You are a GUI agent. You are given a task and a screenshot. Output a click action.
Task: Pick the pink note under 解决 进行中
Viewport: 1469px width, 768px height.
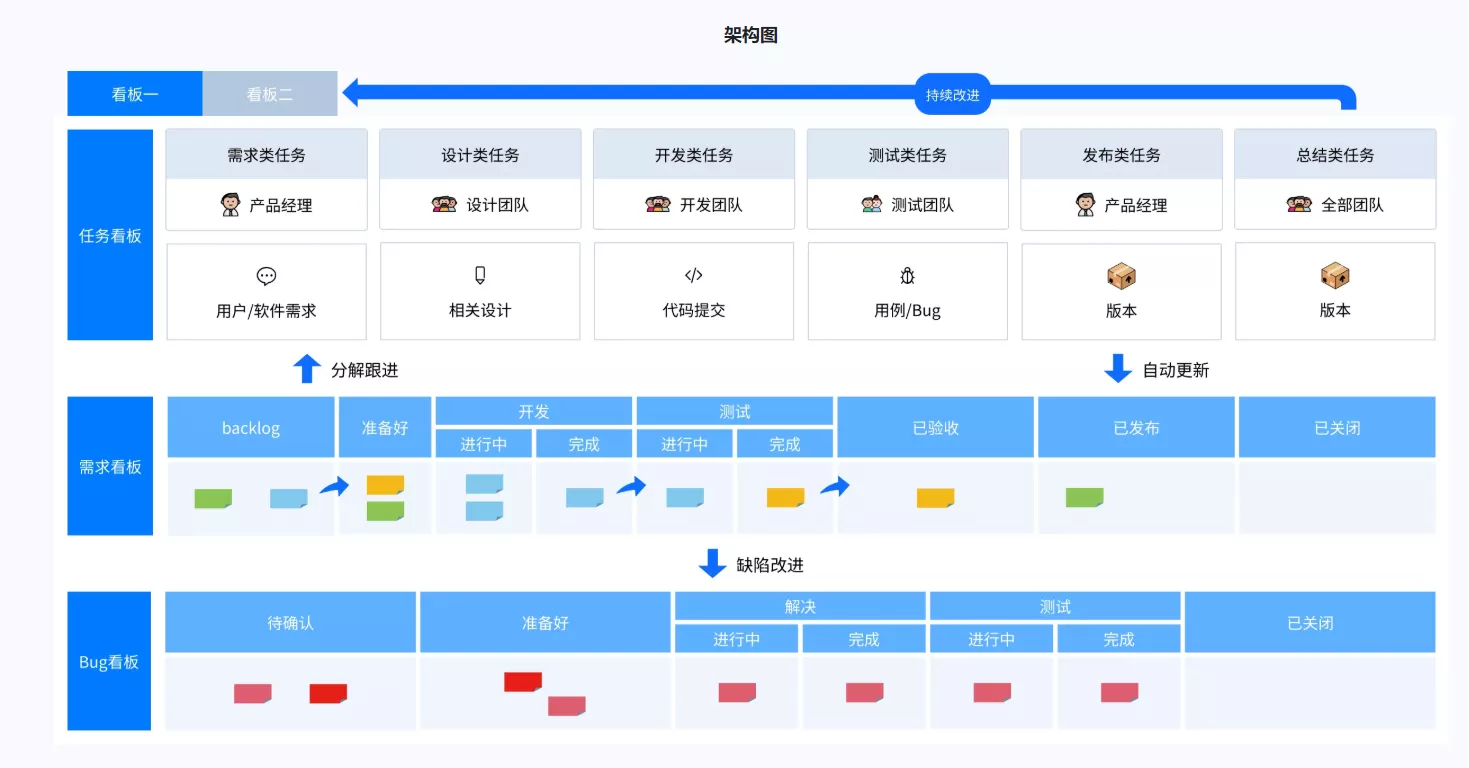(737, 692)
